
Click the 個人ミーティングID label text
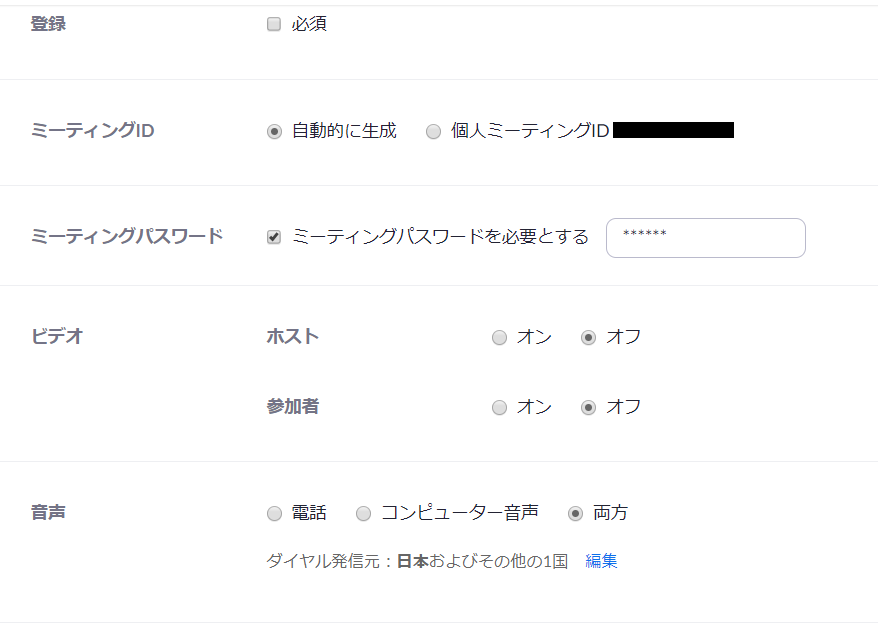(530, 131)
